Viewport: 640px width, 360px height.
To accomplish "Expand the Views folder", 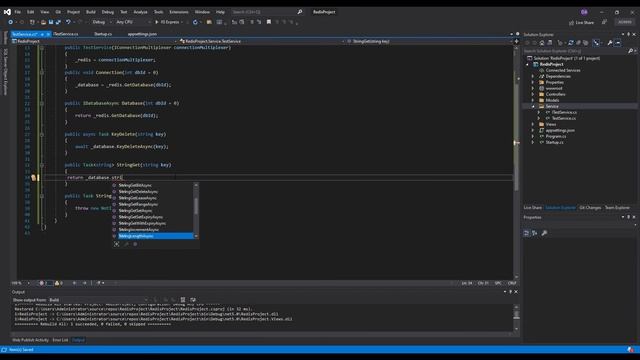I will (x=533, y=124).
